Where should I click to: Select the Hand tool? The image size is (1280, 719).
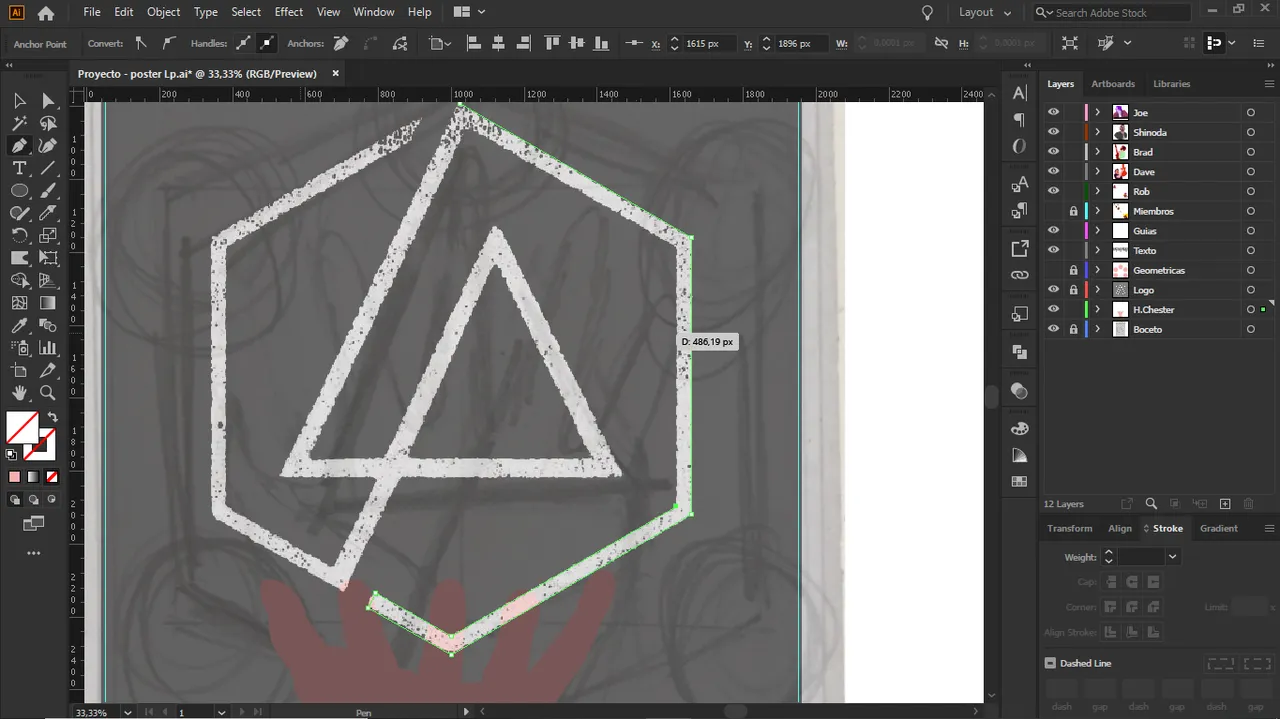(x=19, y=393)
